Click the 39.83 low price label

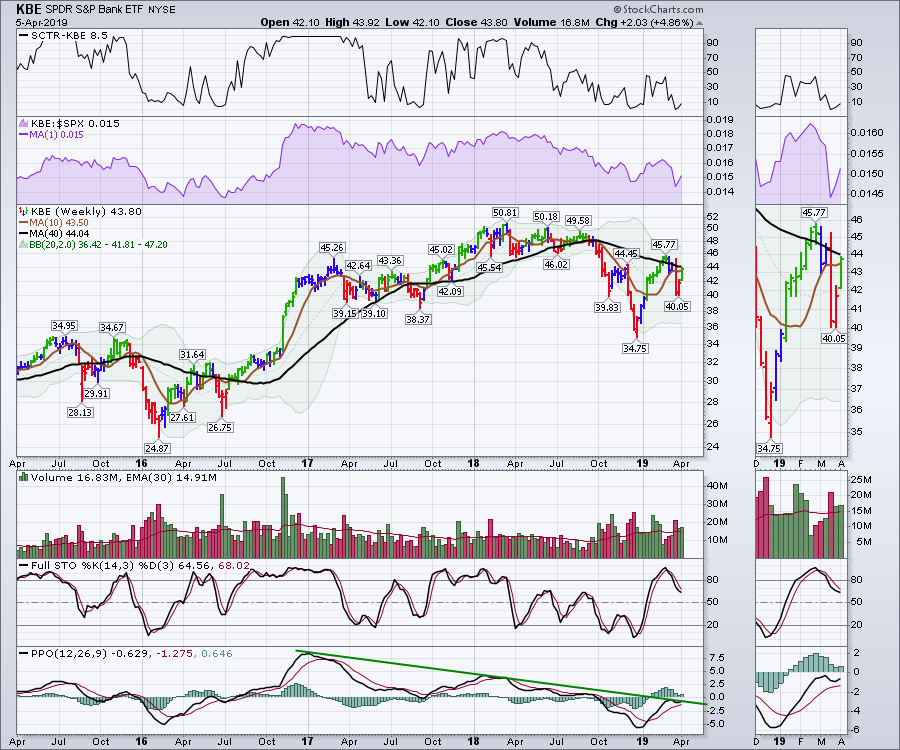click(607, 307)
